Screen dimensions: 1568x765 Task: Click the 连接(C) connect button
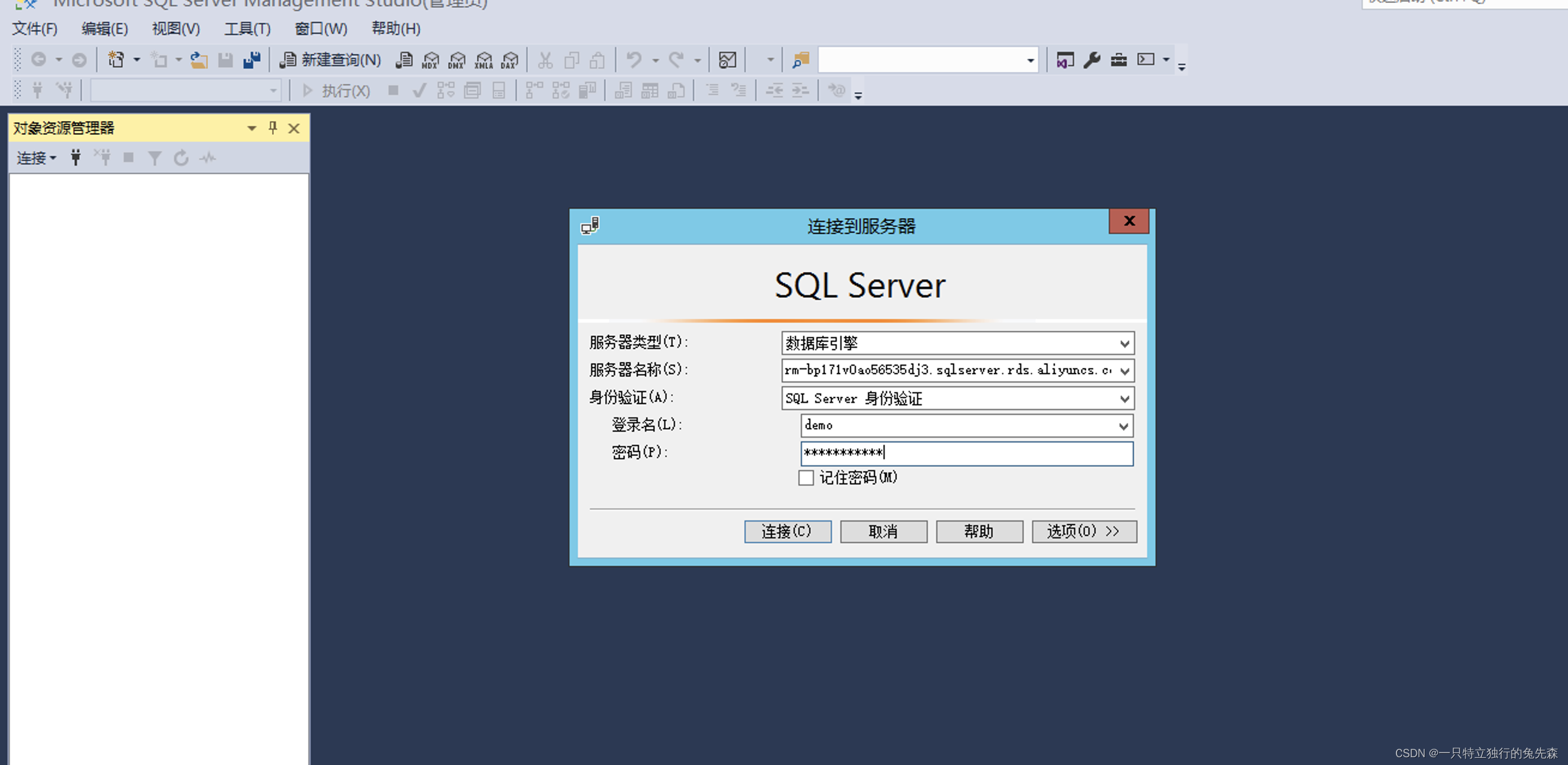tap(787, 531)
